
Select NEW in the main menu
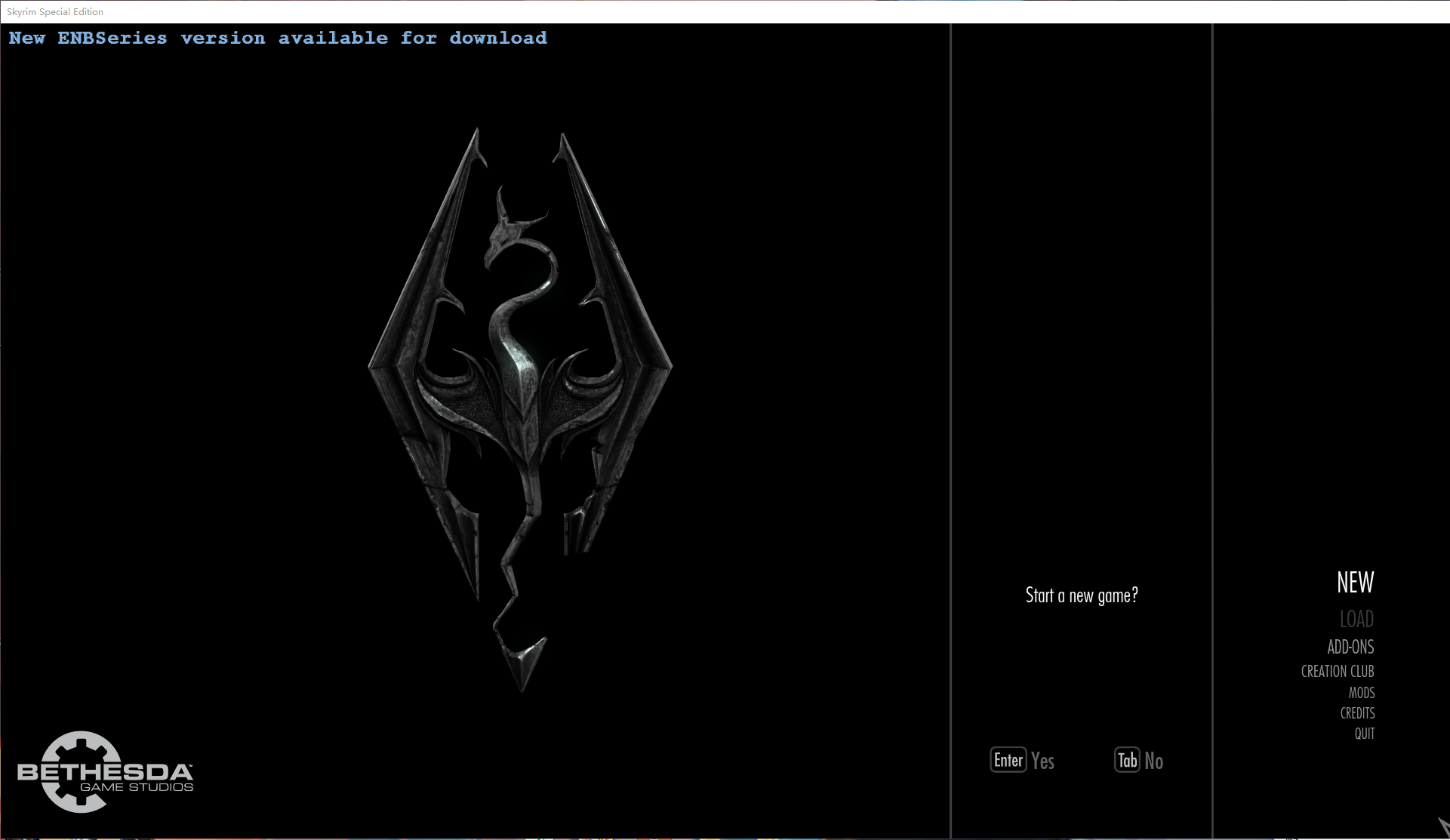(1355, 583)
